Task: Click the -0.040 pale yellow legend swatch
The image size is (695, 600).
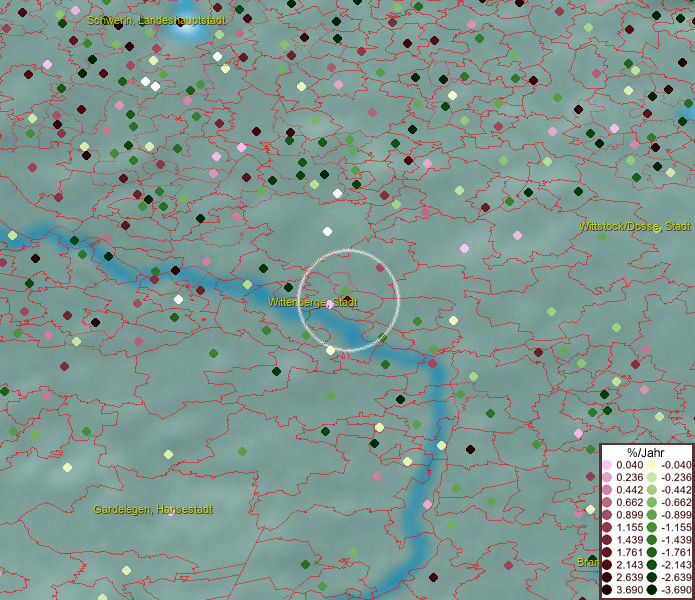Action: tap(651, 465)
